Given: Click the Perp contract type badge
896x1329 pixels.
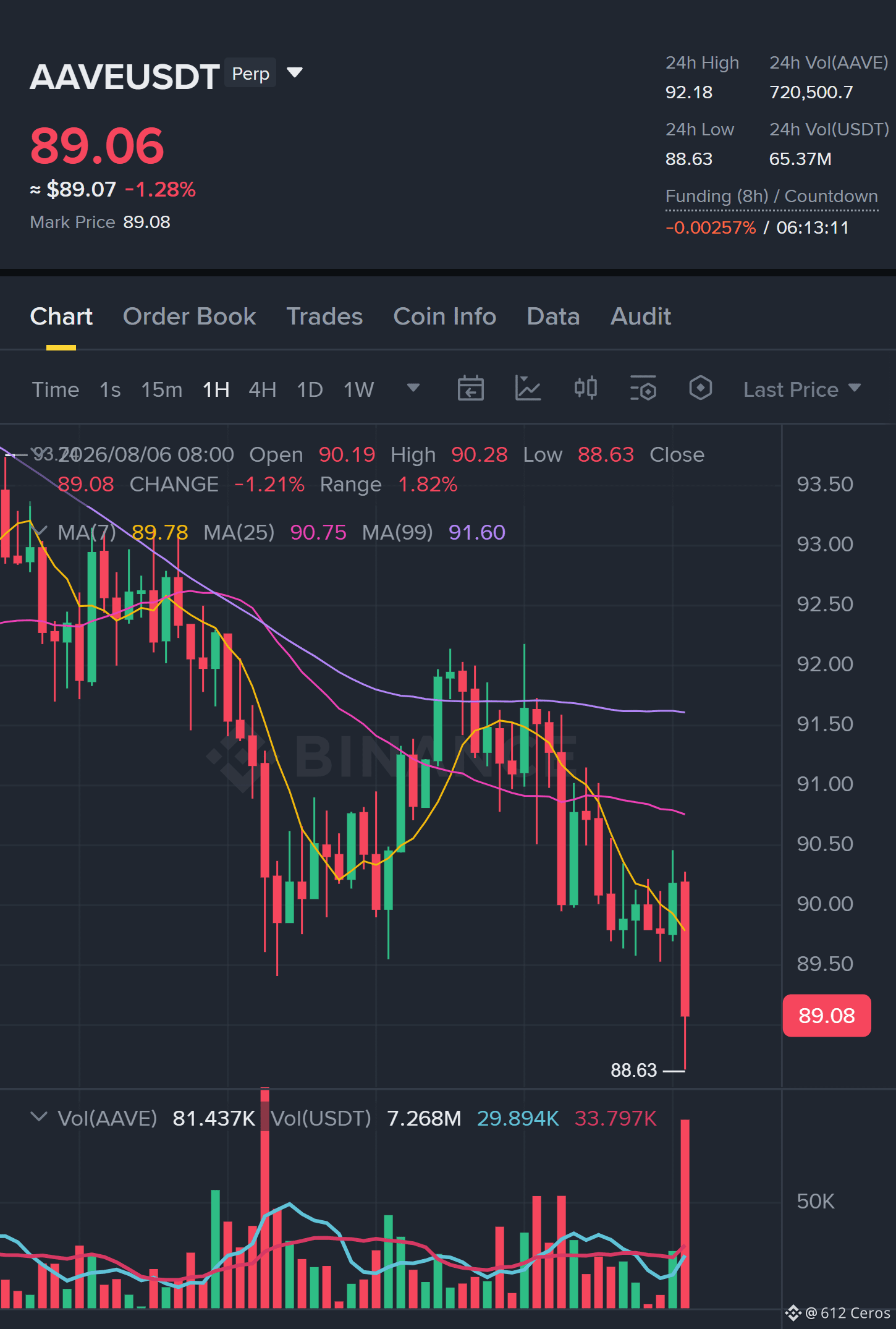Looking at the screenshot, I should tap(250, 73).
